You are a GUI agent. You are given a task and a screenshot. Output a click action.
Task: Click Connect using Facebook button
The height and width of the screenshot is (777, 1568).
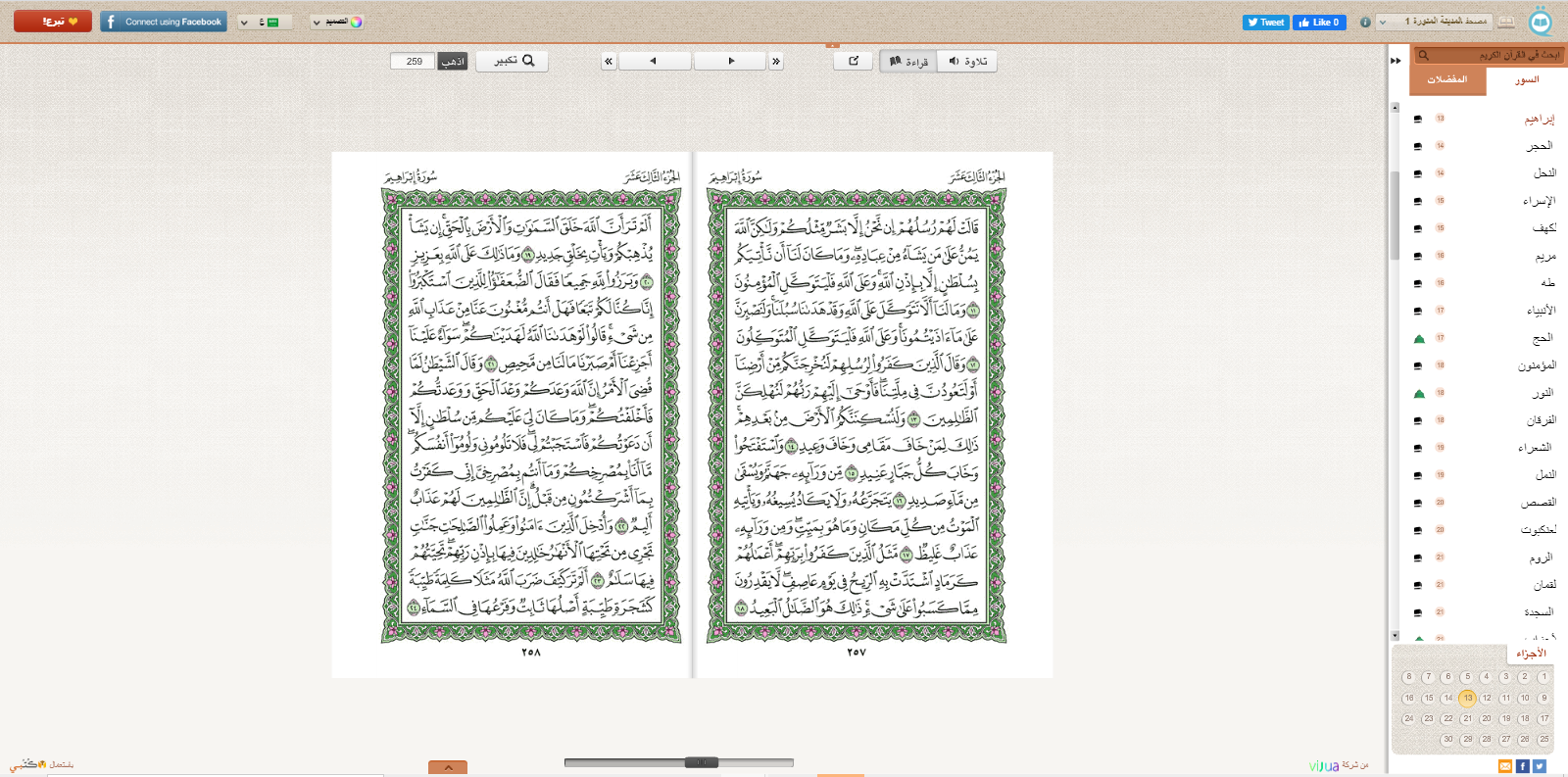[x=164, y=22]
